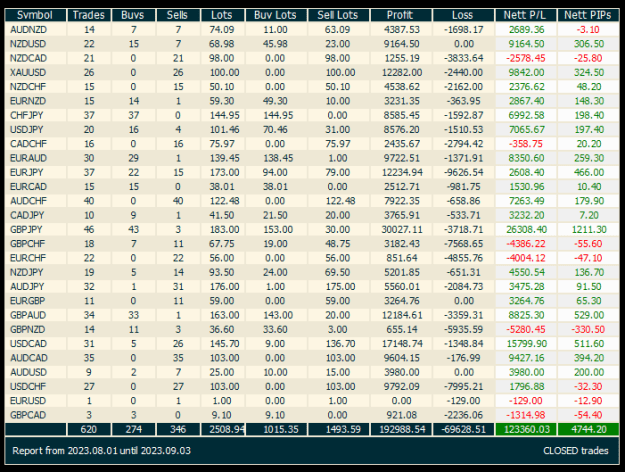
Task: Select the AUDCAD symbol cell
Action: click(35, 358)
